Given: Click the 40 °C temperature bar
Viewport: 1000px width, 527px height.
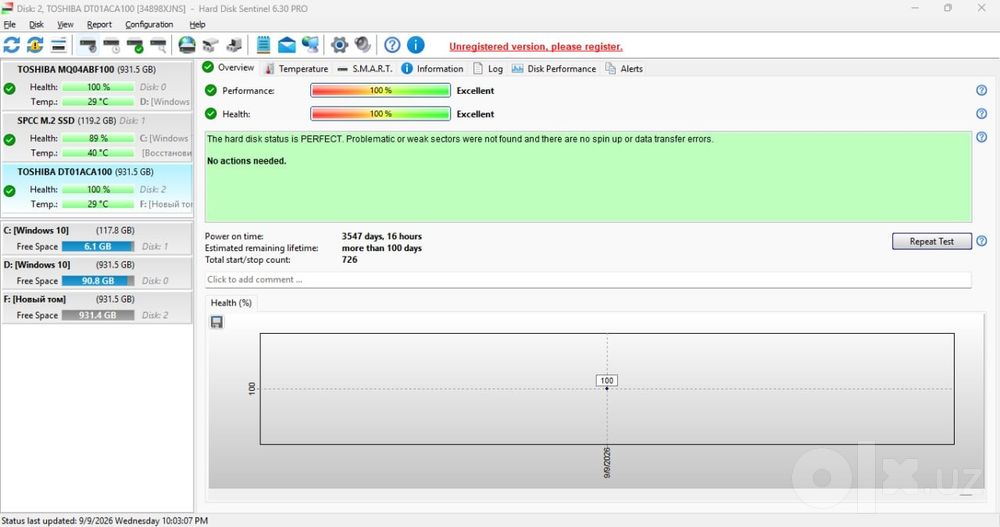Looking at the screenshot, I should [x=98, y=153].
